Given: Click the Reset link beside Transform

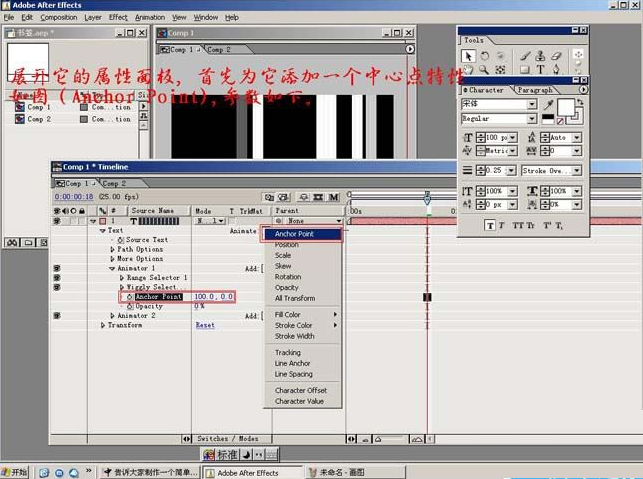Looking at the screenshot, I should click(x=204, y=325).
